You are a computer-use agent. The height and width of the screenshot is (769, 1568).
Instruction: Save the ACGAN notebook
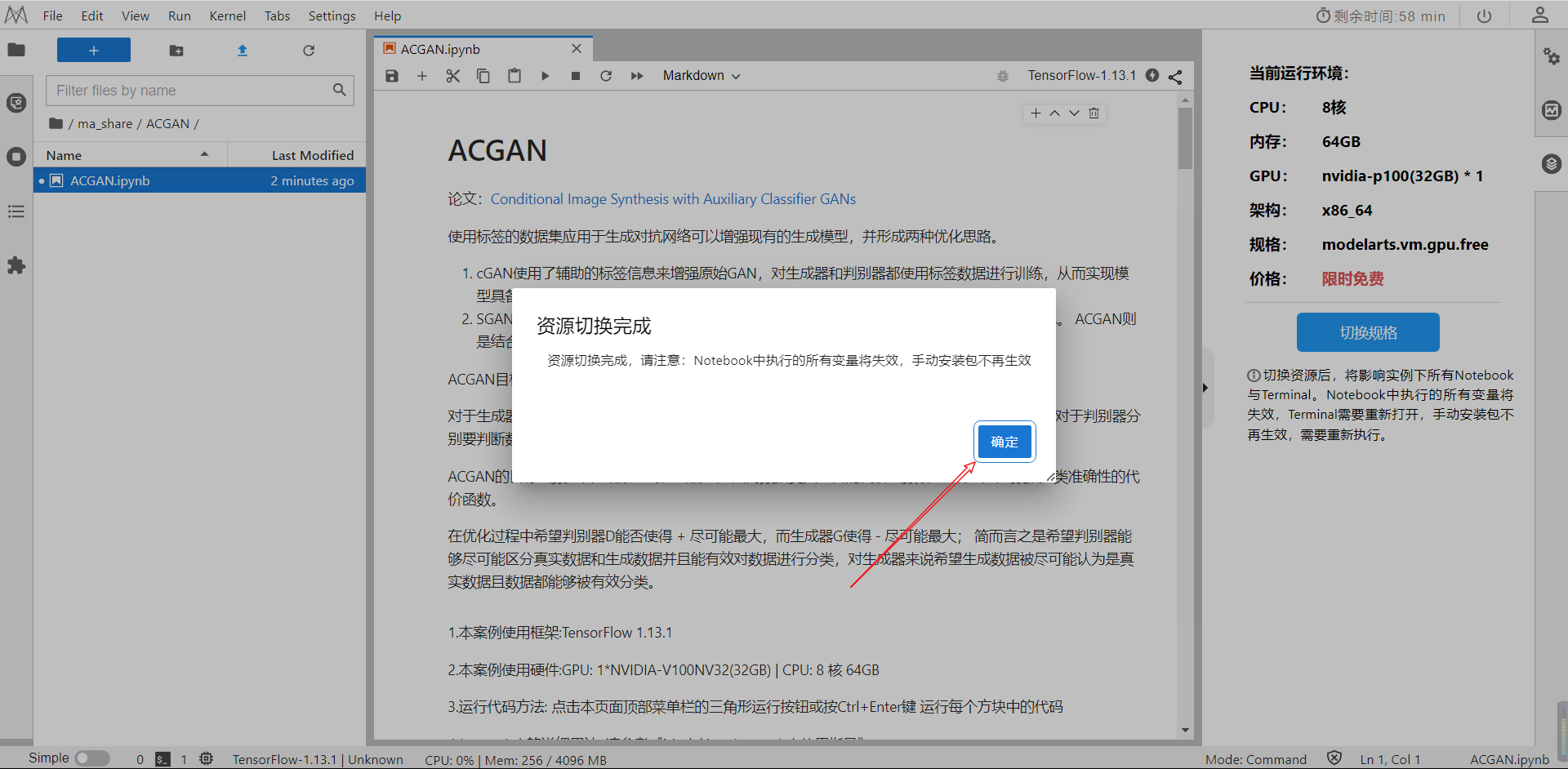pyautogui.click(x=392, y=76)
